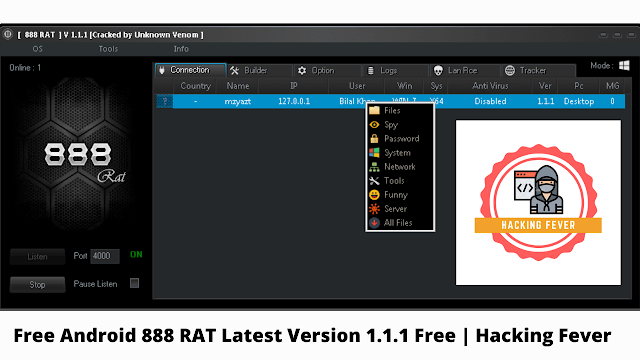Image resolution: width=640 pixels, height=360 pixels.
Task: Choose All Files from the context menu
Action: [x=400, y=223]
